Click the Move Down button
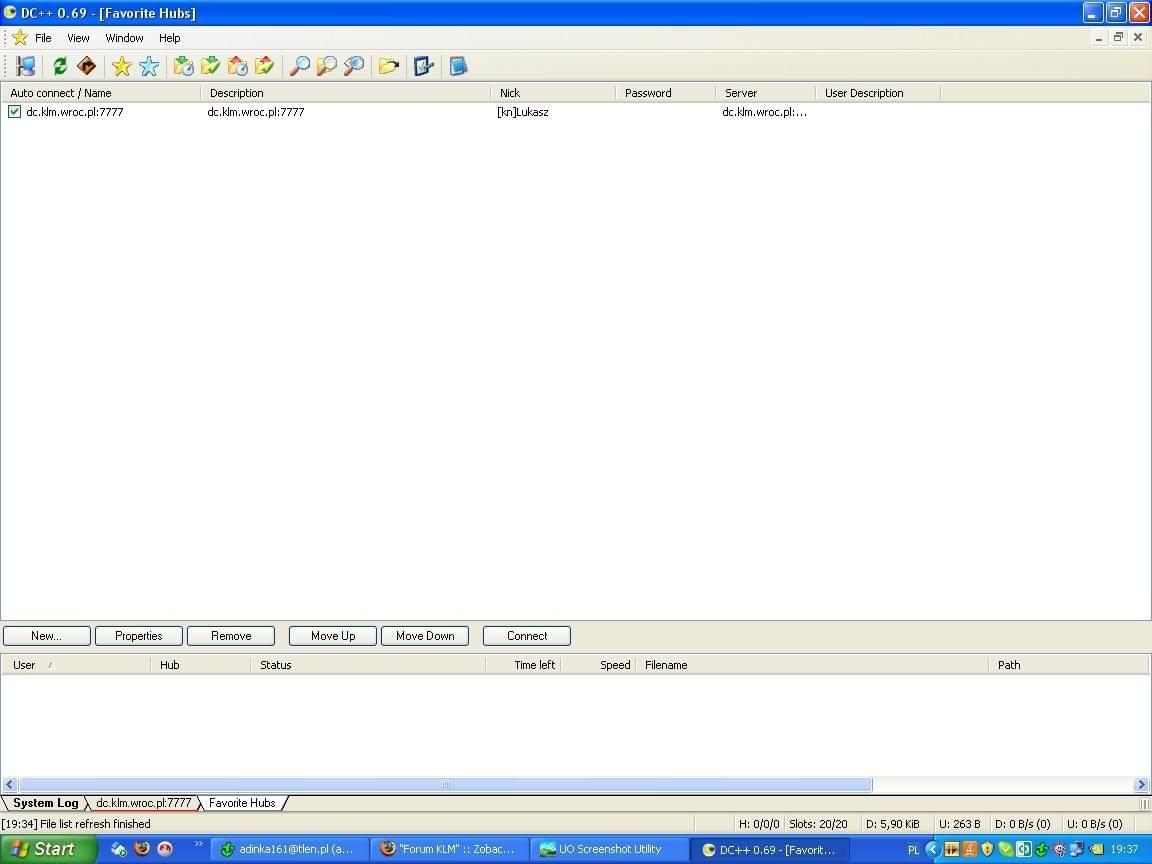Screen dimensions: 1152x864 [425, 636]
